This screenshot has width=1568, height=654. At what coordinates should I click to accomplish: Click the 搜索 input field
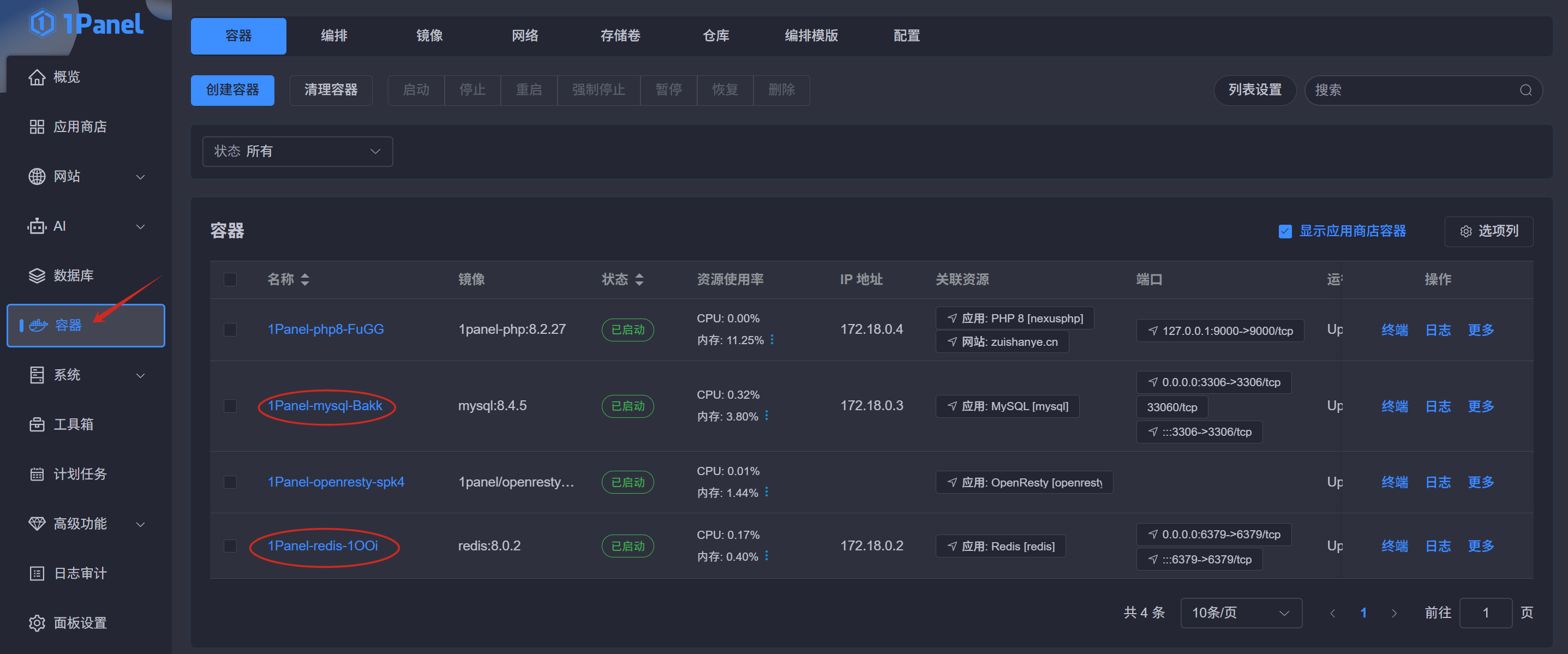coord(1412,90)
